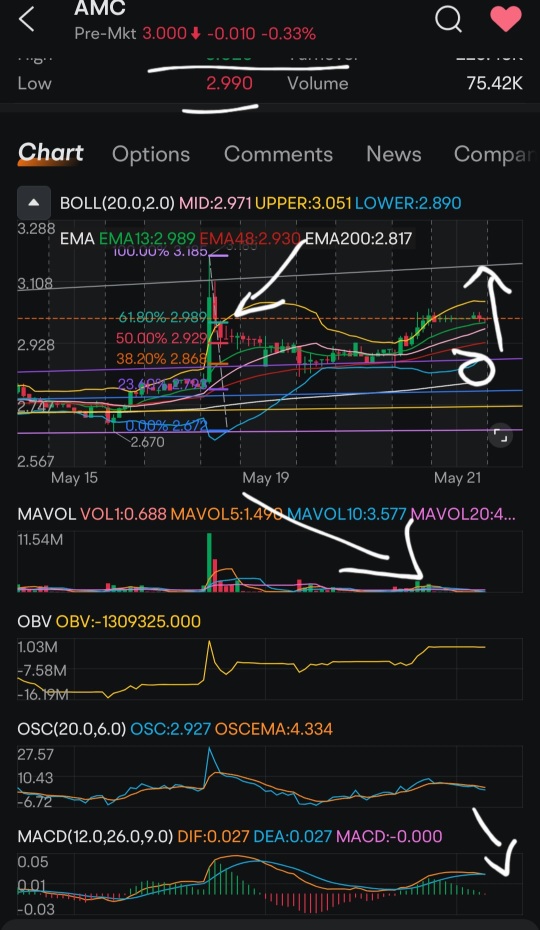Screen dimensions: 540x930
Task: Tap the UPPER:3.051 Bollinger value
Action: (x=303, y=203)
